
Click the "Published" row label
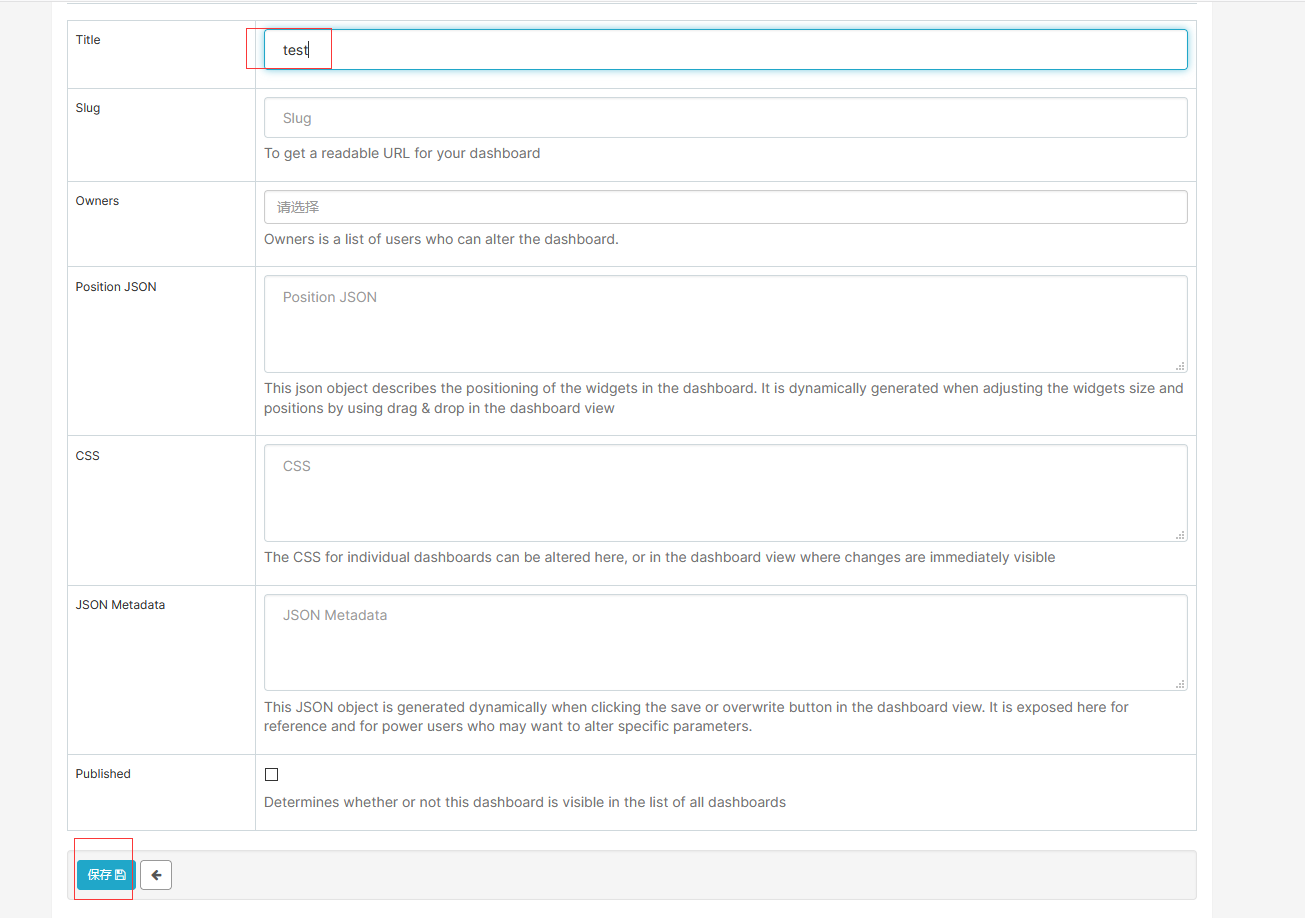pyautogui.click(x=103, y=774)
